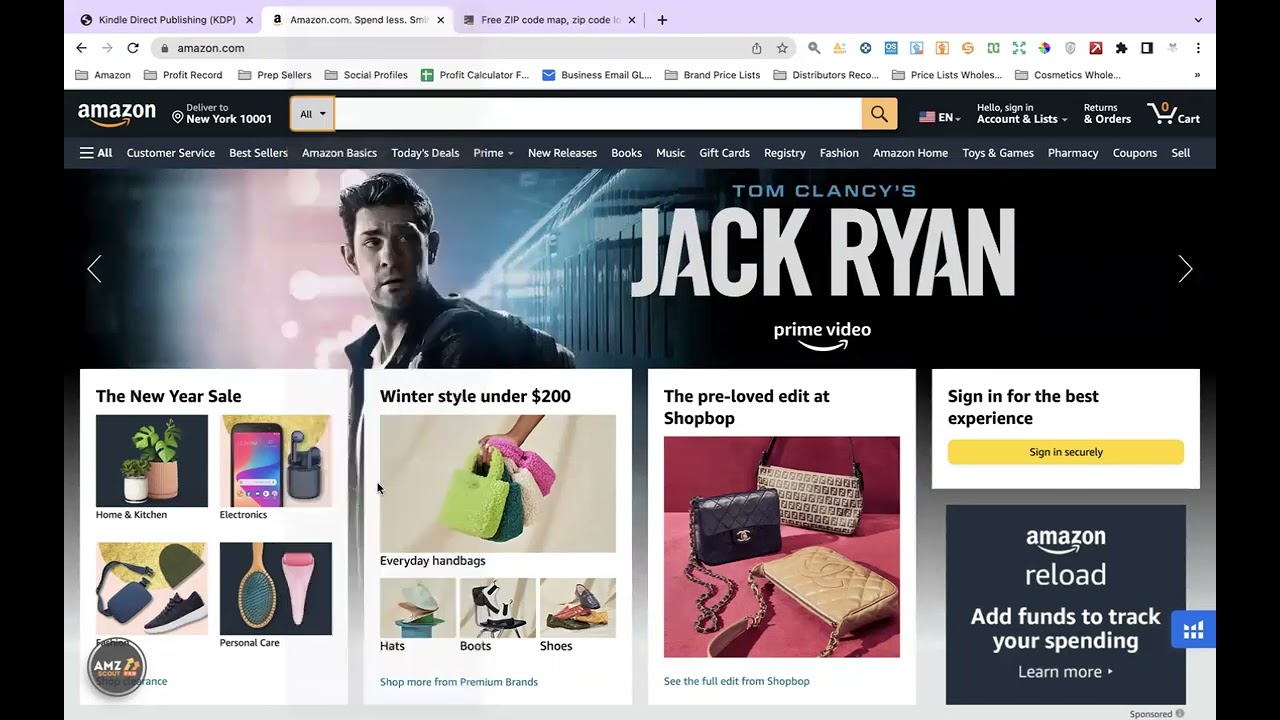
Task: Open a new browser tab
Action: [662, 20]
